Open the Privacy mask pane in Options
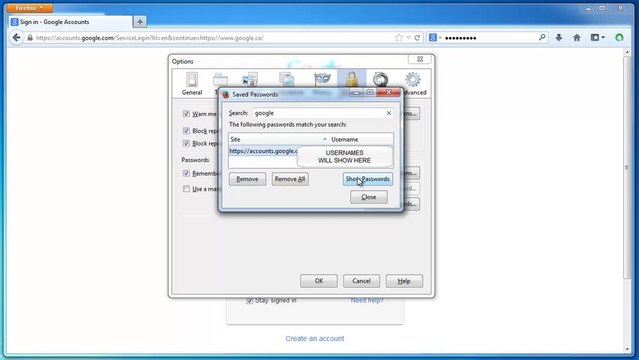This screenshot has height=360, width=639. pyautogui.click(x=322, y=79)
